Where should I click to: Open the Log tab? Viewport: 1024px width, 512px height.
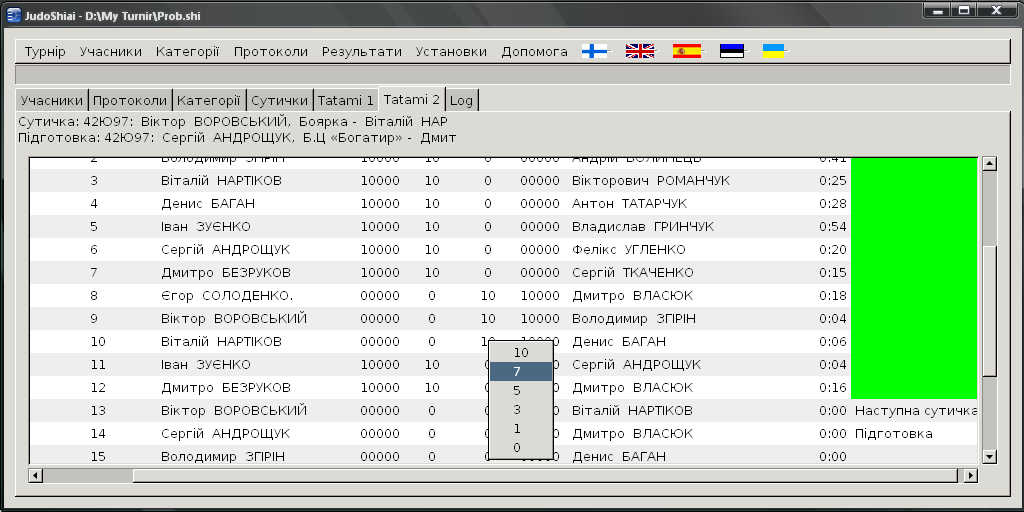coord(461,100)
